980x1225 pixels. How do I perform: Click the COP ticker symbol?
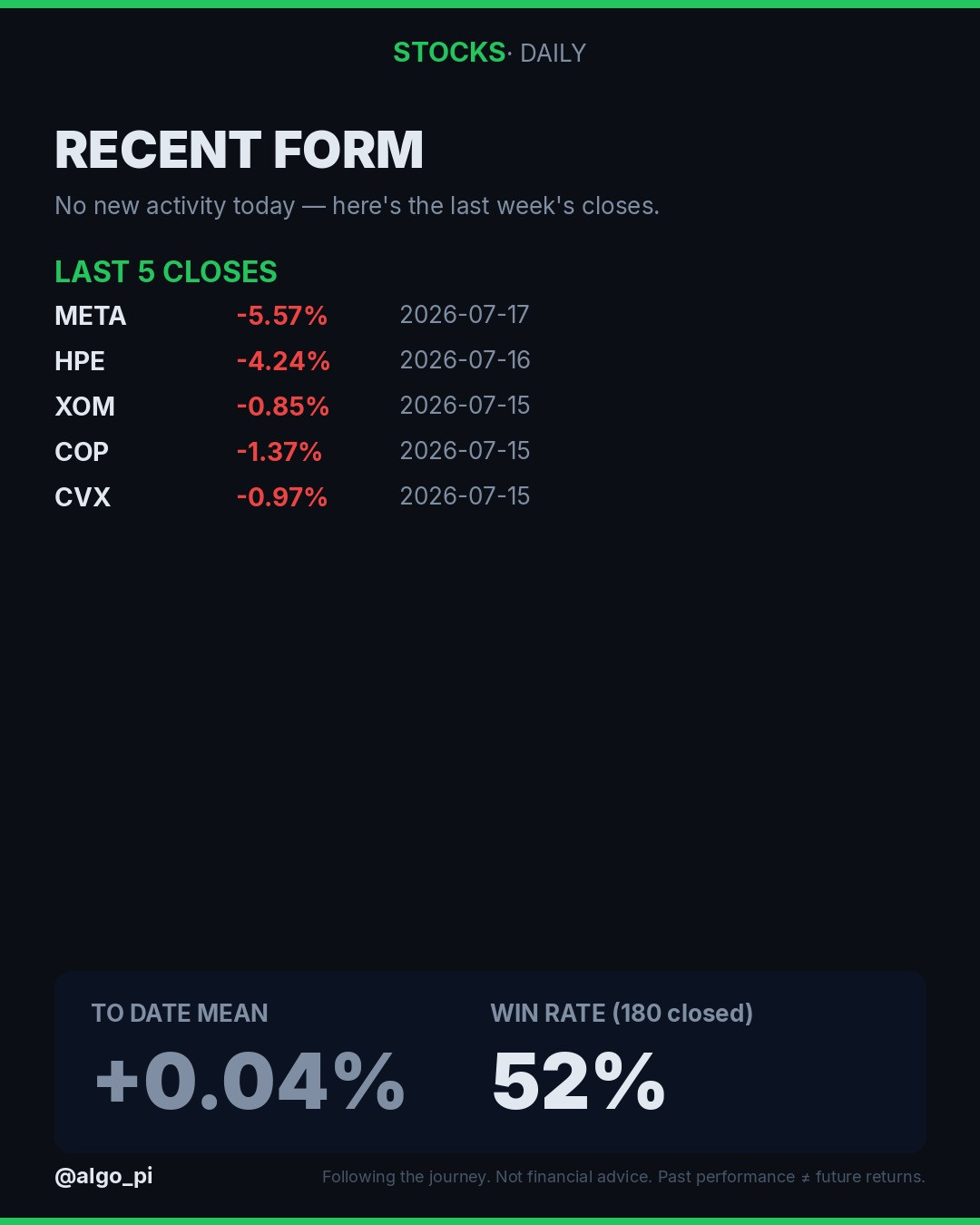82,451
